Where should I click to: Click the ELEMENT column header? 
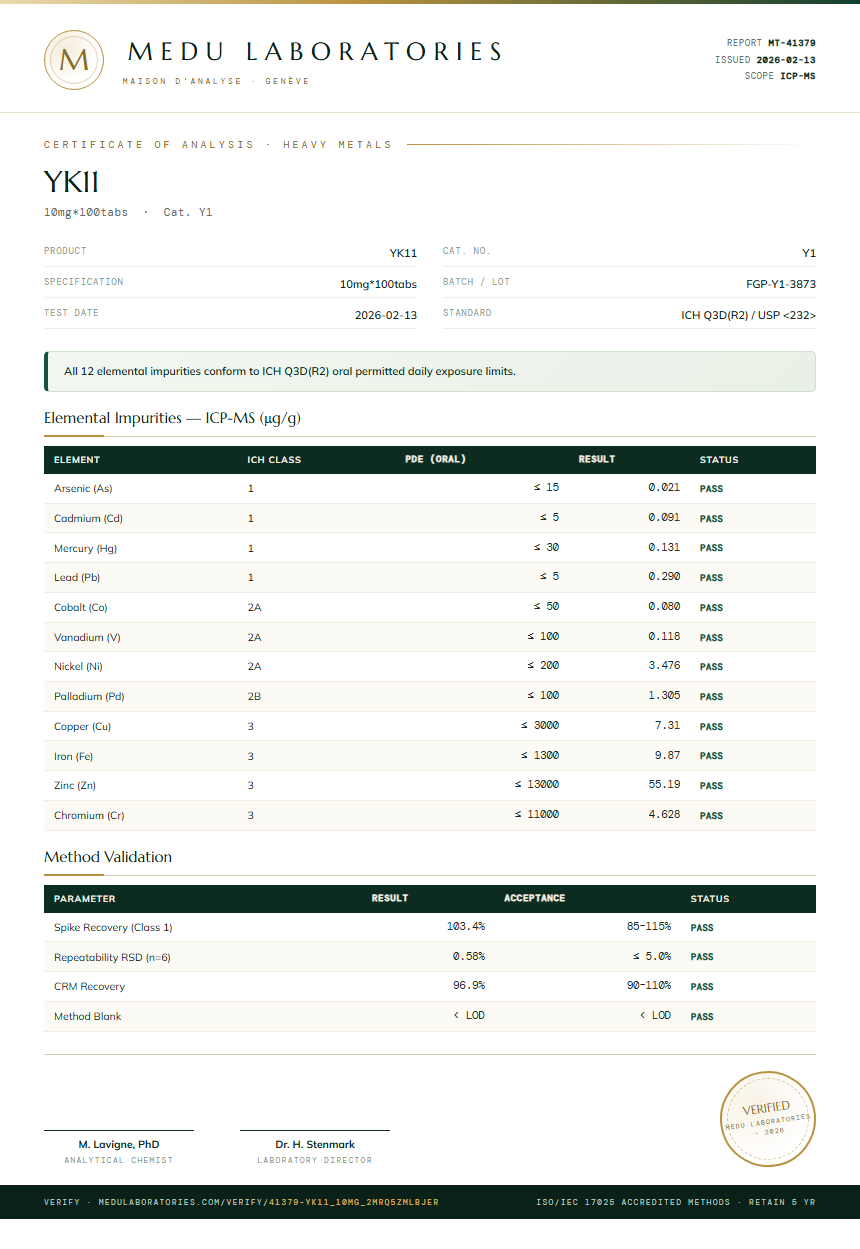coord(77,460)
